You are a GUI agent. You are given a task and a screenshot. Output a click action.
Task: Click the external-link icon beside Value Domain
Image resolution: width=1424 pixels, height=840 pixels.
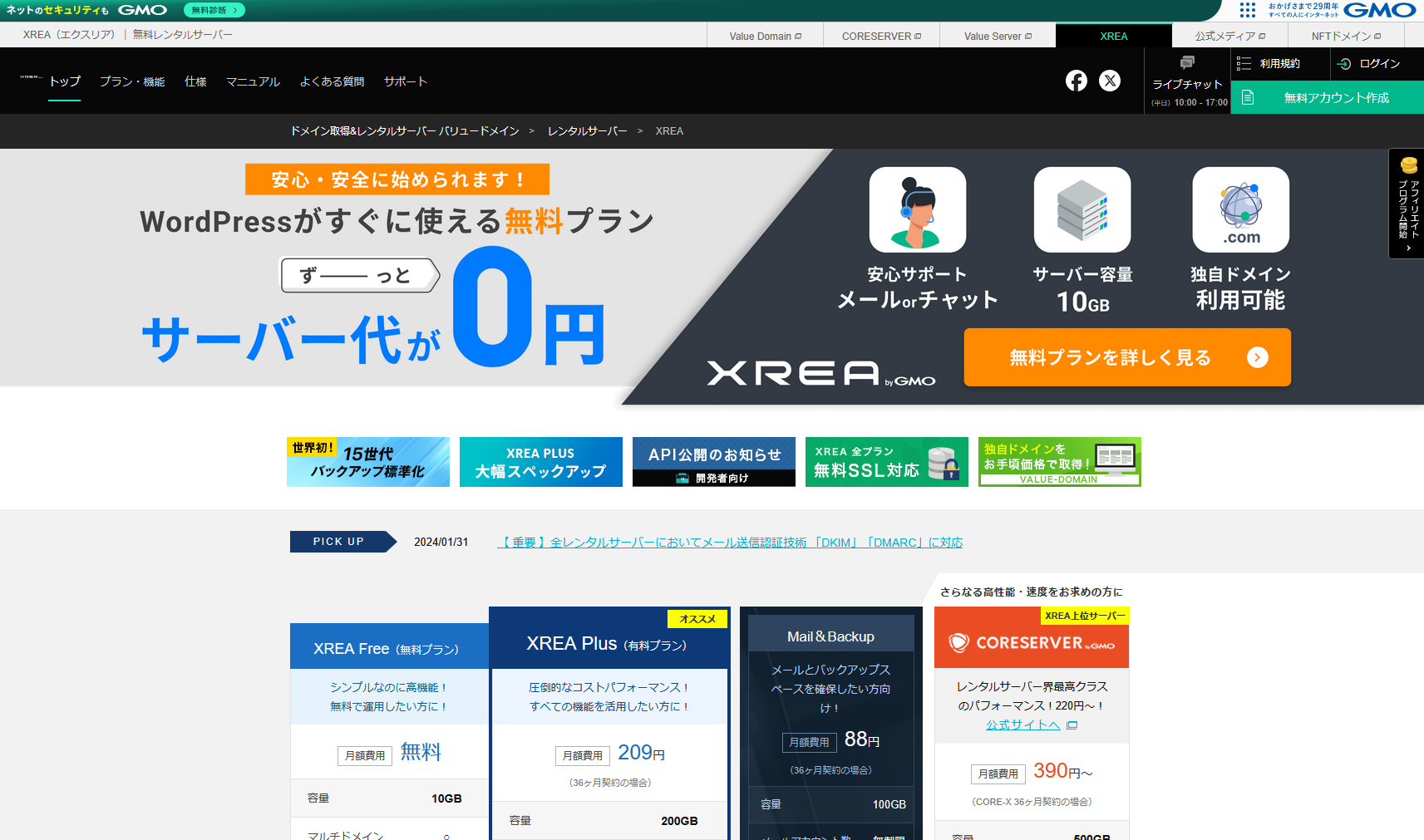point(798,36)
